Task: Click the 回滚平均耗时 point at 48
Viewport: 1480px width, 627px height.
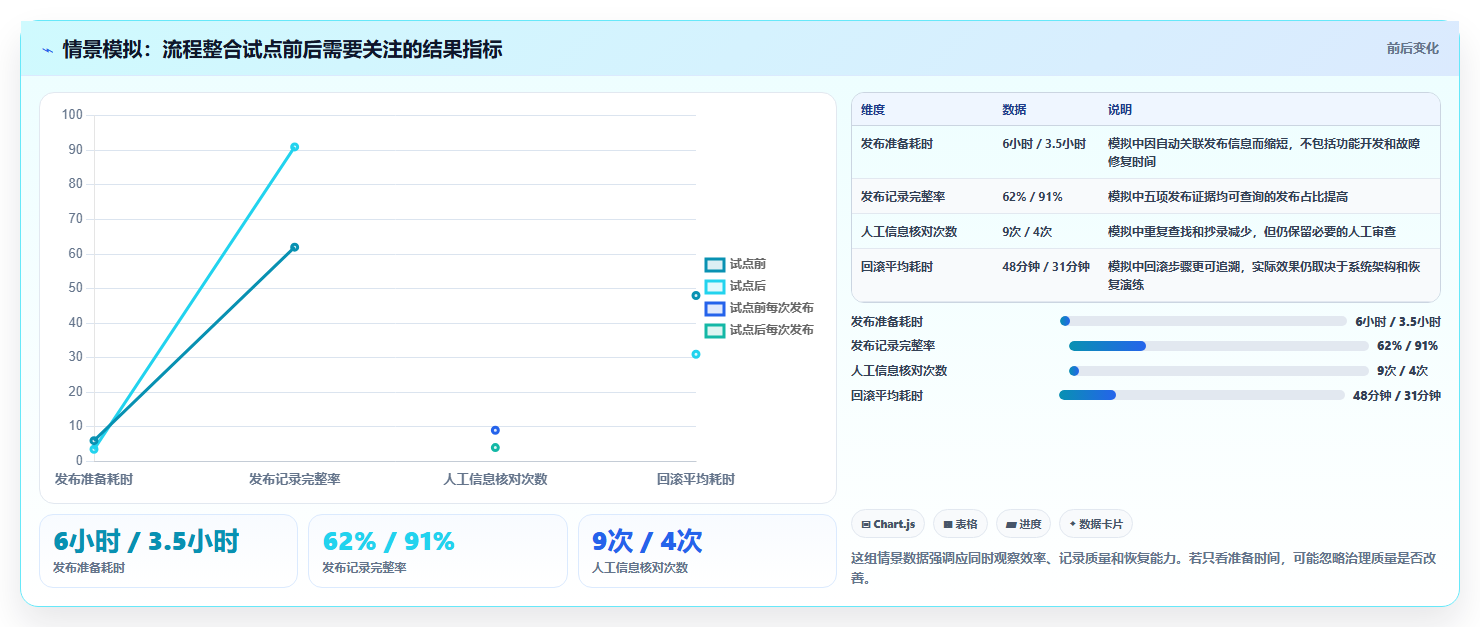Action: click(696, 295)
